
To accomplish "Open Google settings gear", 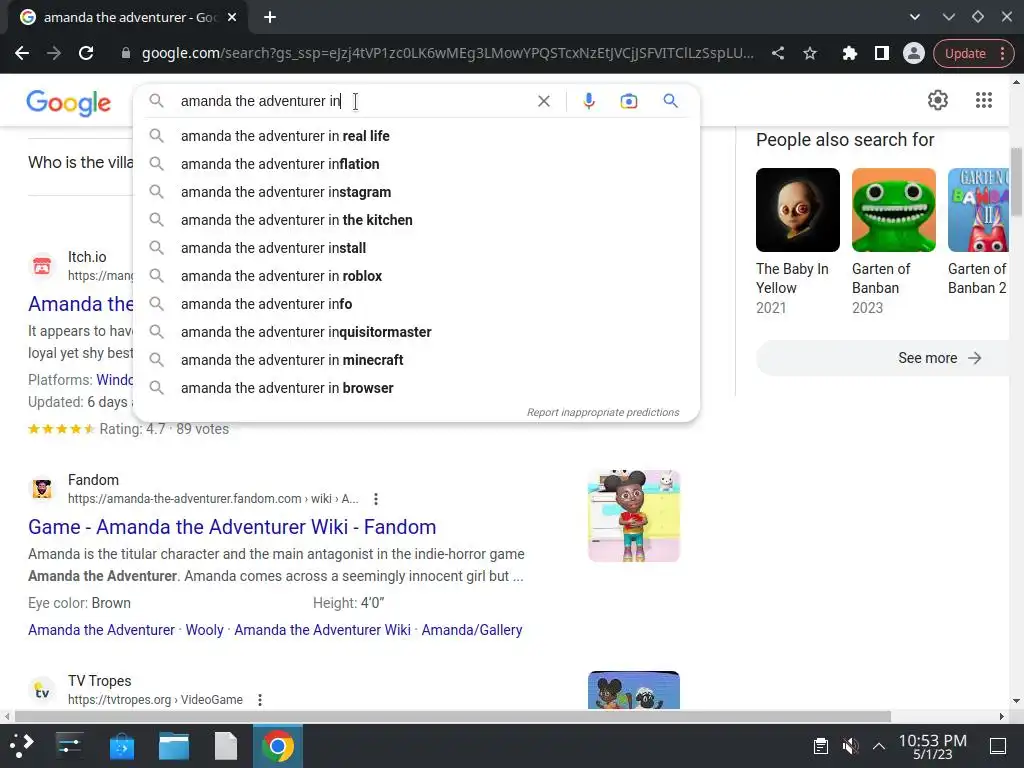I will click(x=938, y=100).
